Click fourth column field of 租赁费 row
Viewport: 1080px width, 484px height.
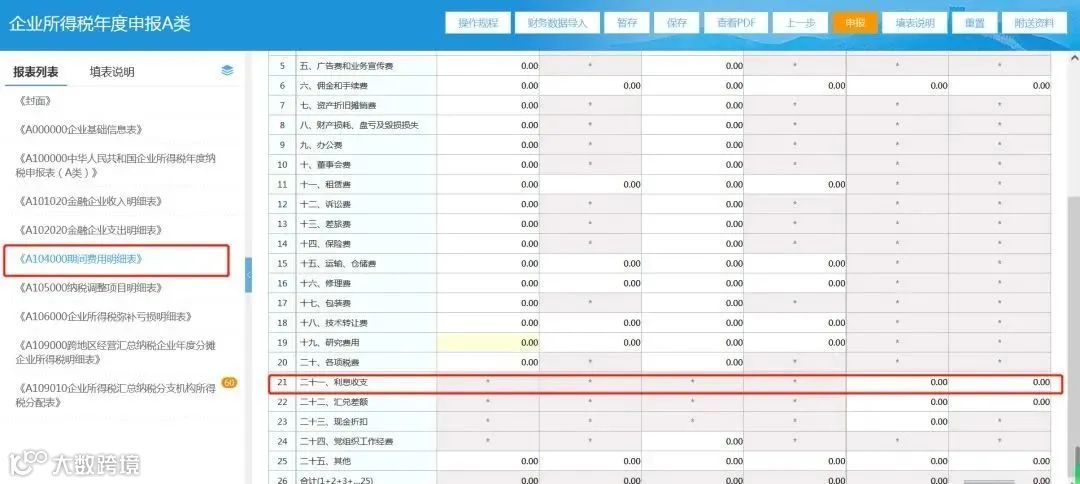tap(795, 185)
